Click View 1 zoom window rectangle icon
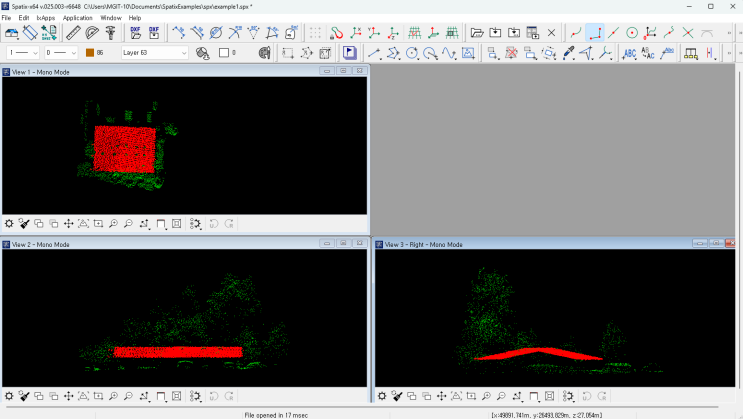The image size is (743, 419). tap(98, 224)
